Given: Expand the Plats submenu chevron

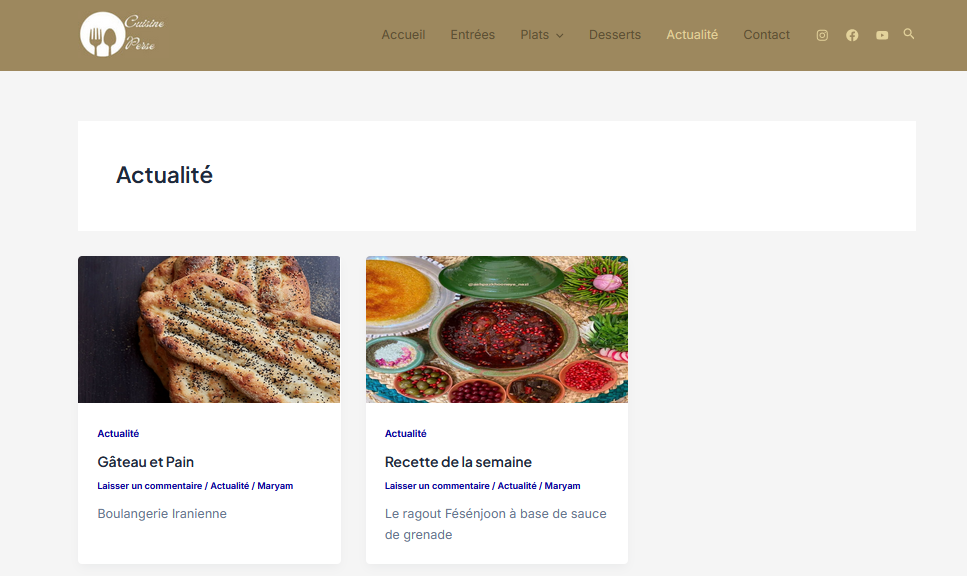Looking at the screenshot, I should point(560,36).
